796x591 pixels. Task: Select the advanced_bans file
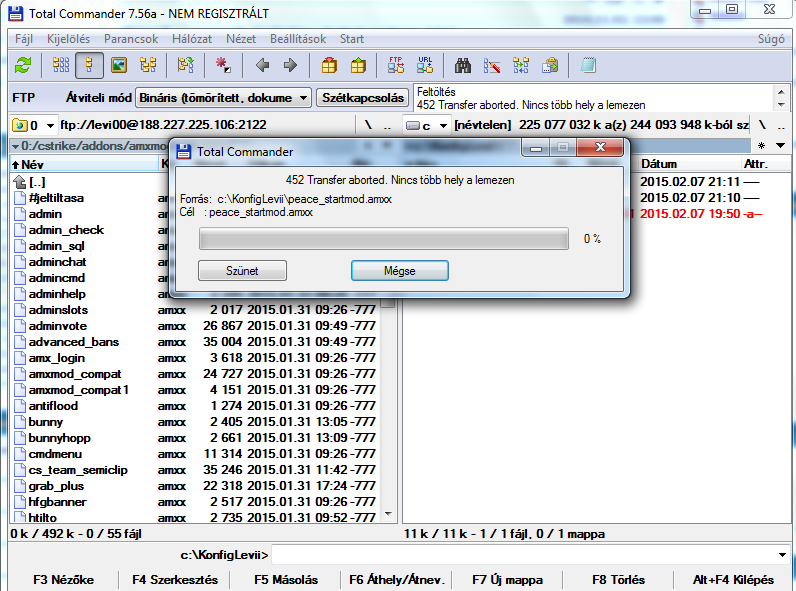tap(74, 342)
